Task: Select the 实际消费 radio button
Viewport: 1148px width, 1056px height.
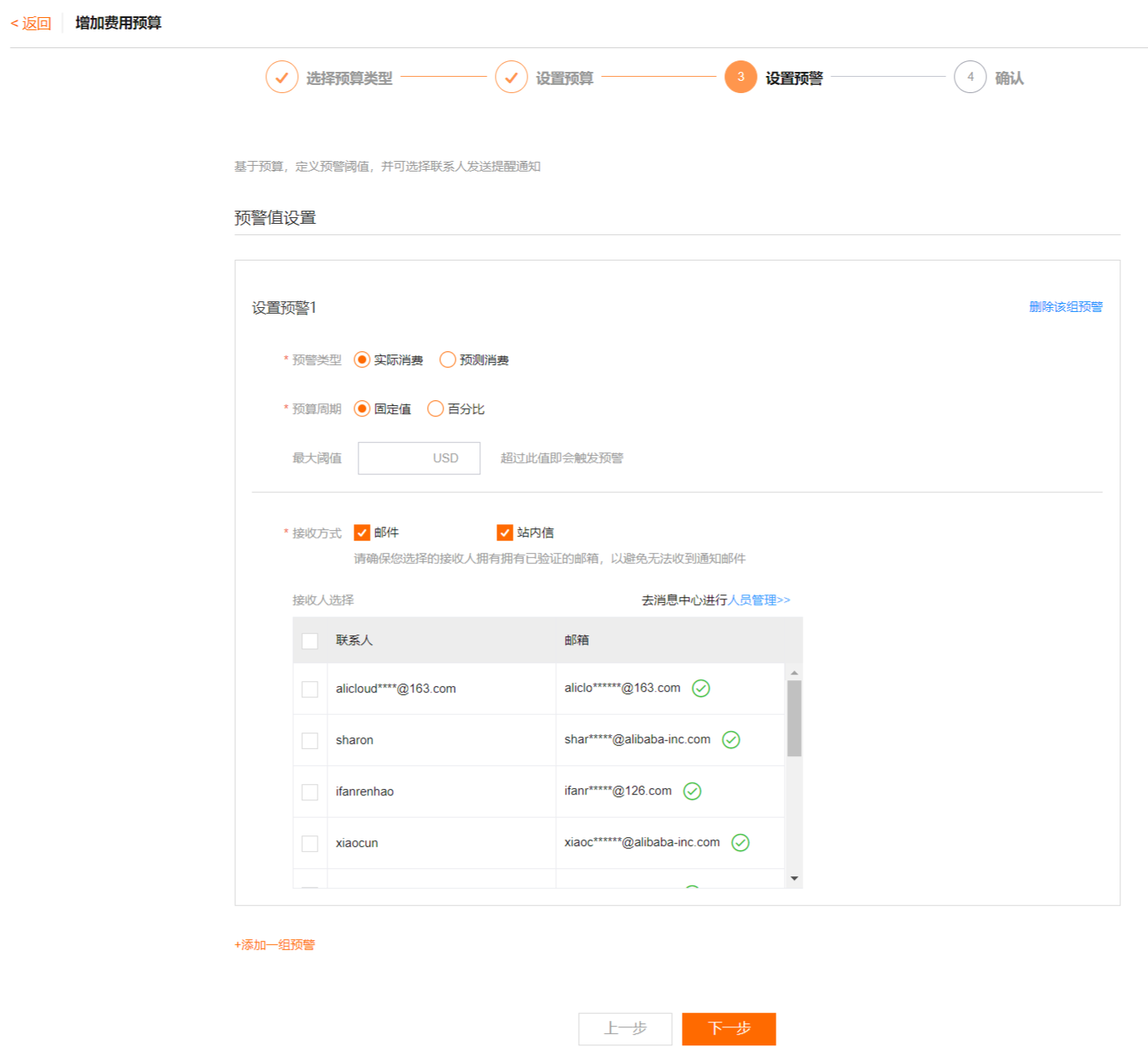Action: [362, 360]
